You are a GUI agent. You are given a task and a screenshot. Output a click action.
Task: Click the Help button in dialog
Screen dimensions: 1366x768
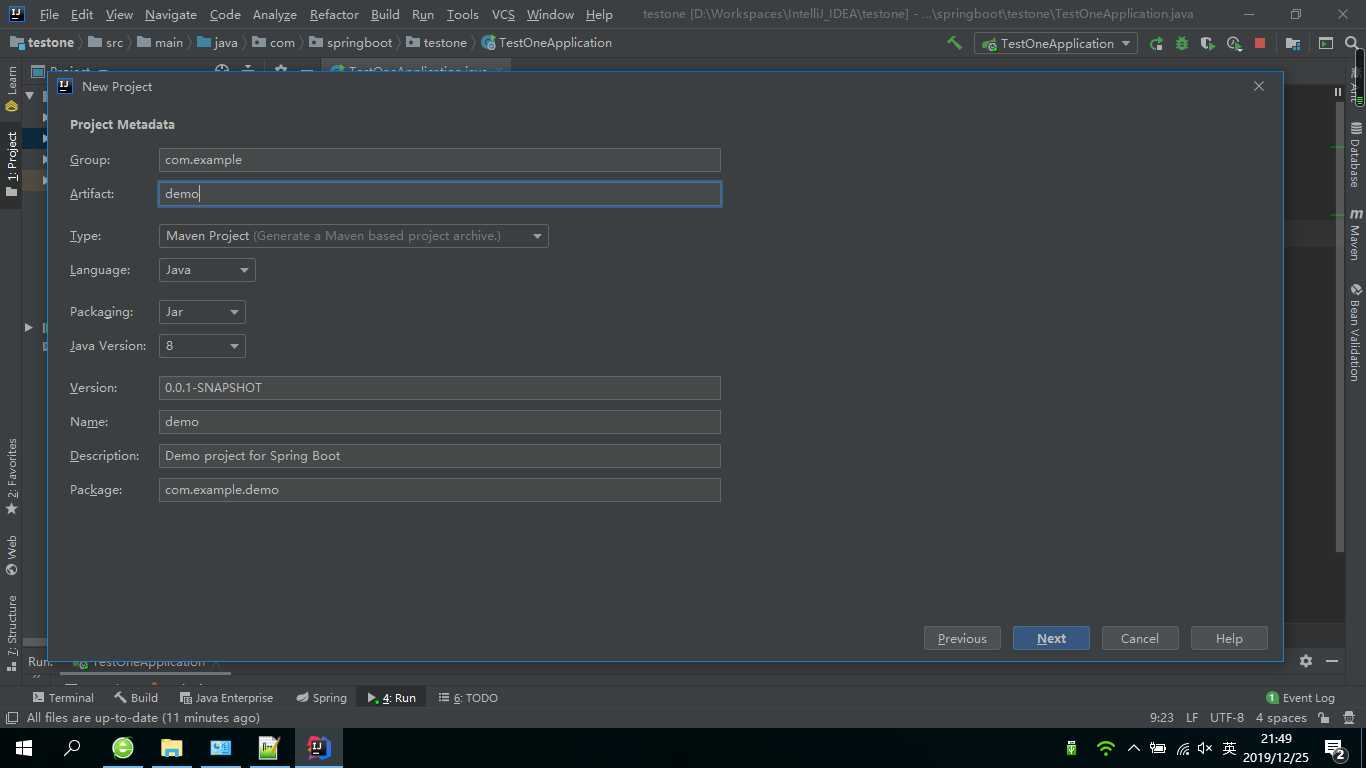[1229, 638]
